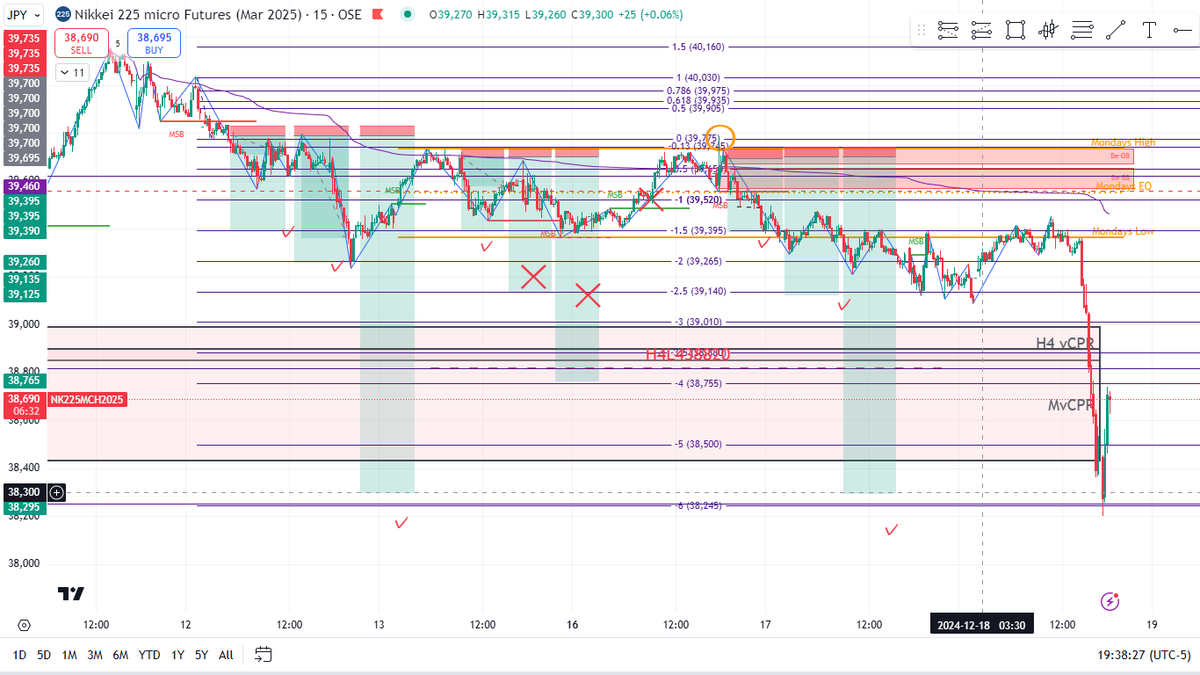The image size is (1200, 675).
Task: Click the H4 vCPR label
Action: point(1066,343)
